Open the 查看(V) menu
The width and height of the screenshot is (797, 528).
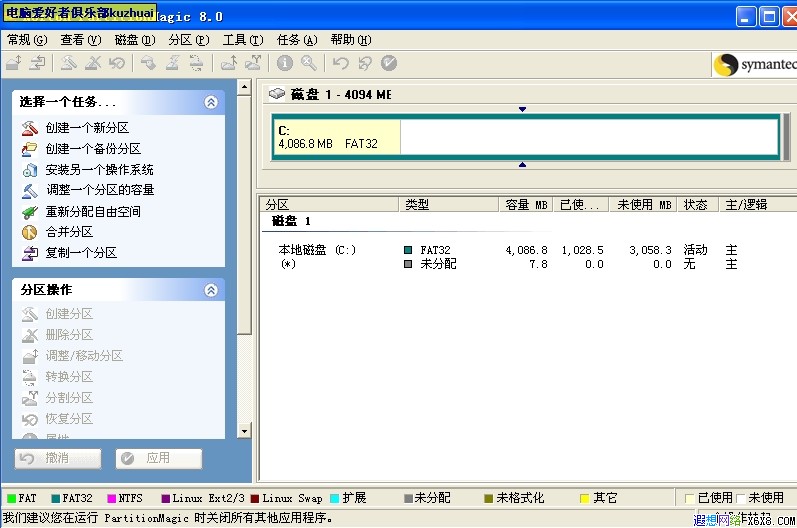(81, 40)
